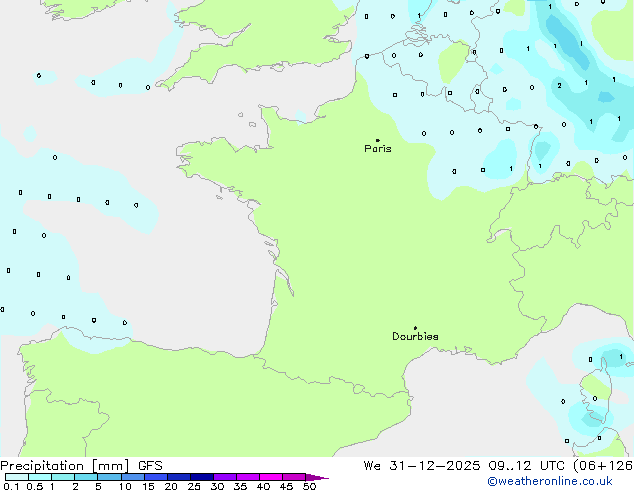Pick the 30–35 mm purple legend swatch
The height and width of the screenshot is (490, 634).
point(225,477)
